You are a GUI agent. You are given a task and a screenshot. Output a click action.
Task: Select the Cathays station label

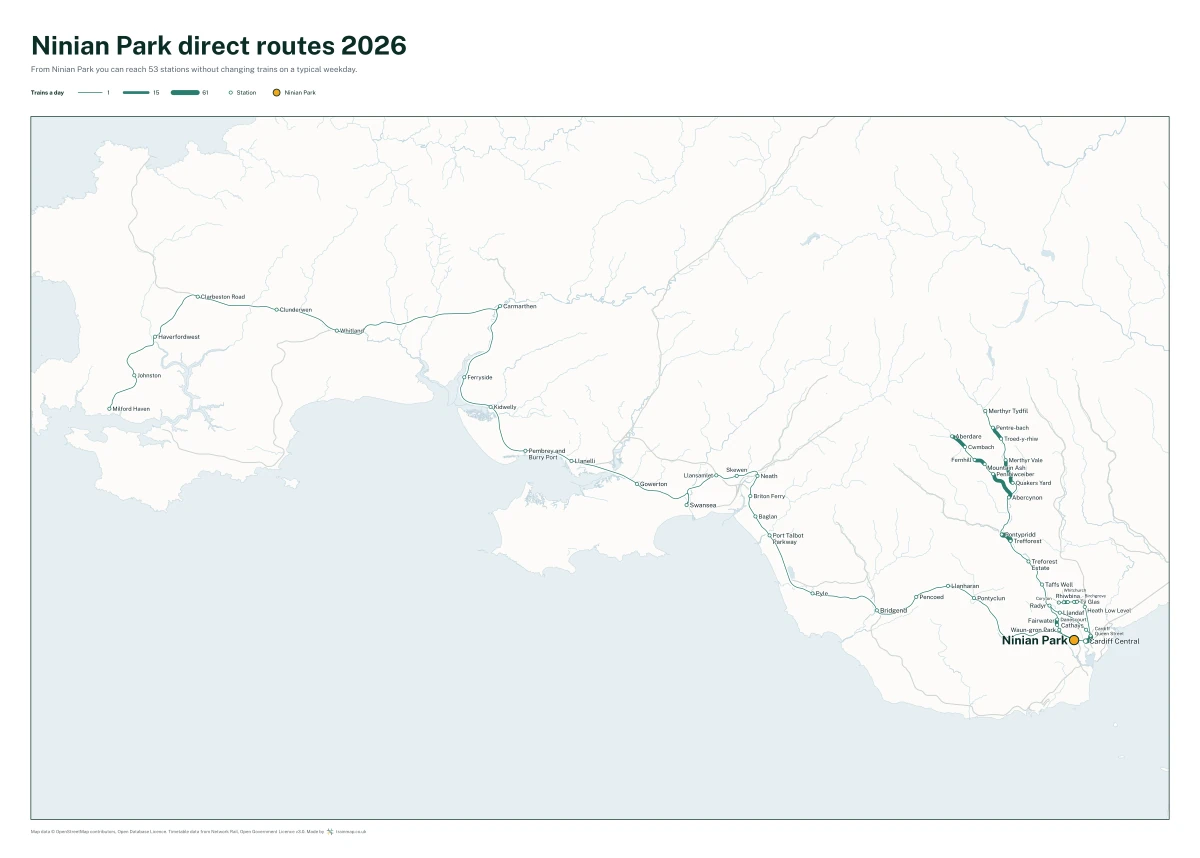click(x=1071, y=625)
